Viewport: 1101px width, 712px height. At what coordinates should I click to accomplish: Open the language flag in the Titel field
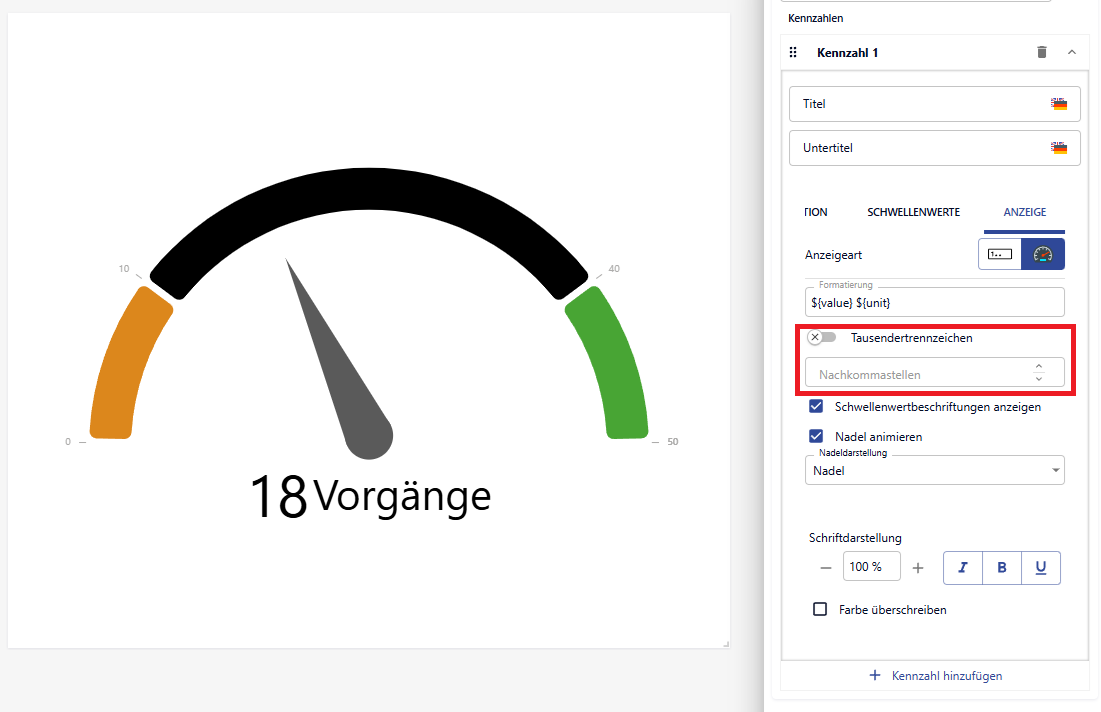click(x=1058, y=104)
